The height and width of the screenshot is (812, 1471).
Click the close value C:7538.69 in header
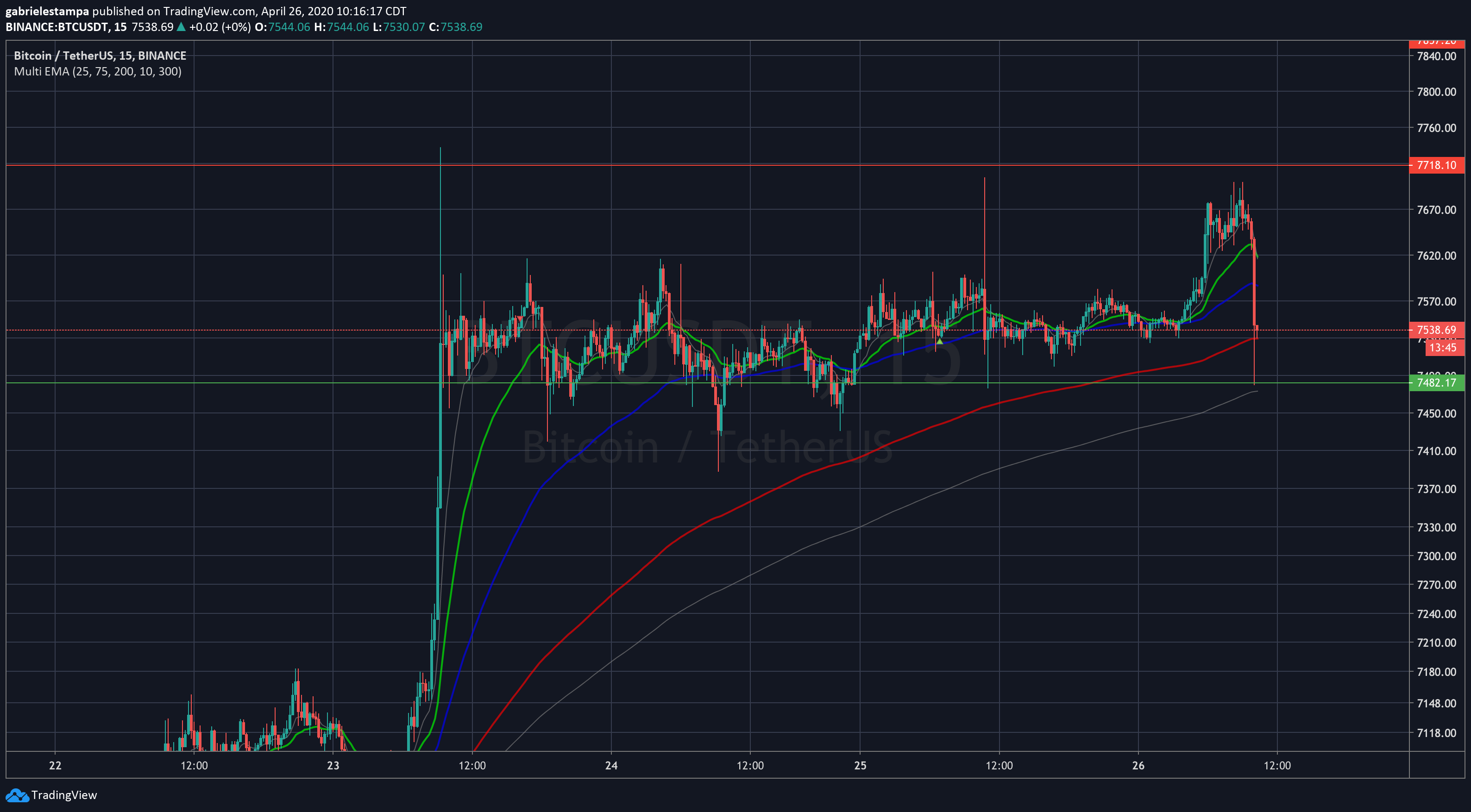[x=455, y=27]
